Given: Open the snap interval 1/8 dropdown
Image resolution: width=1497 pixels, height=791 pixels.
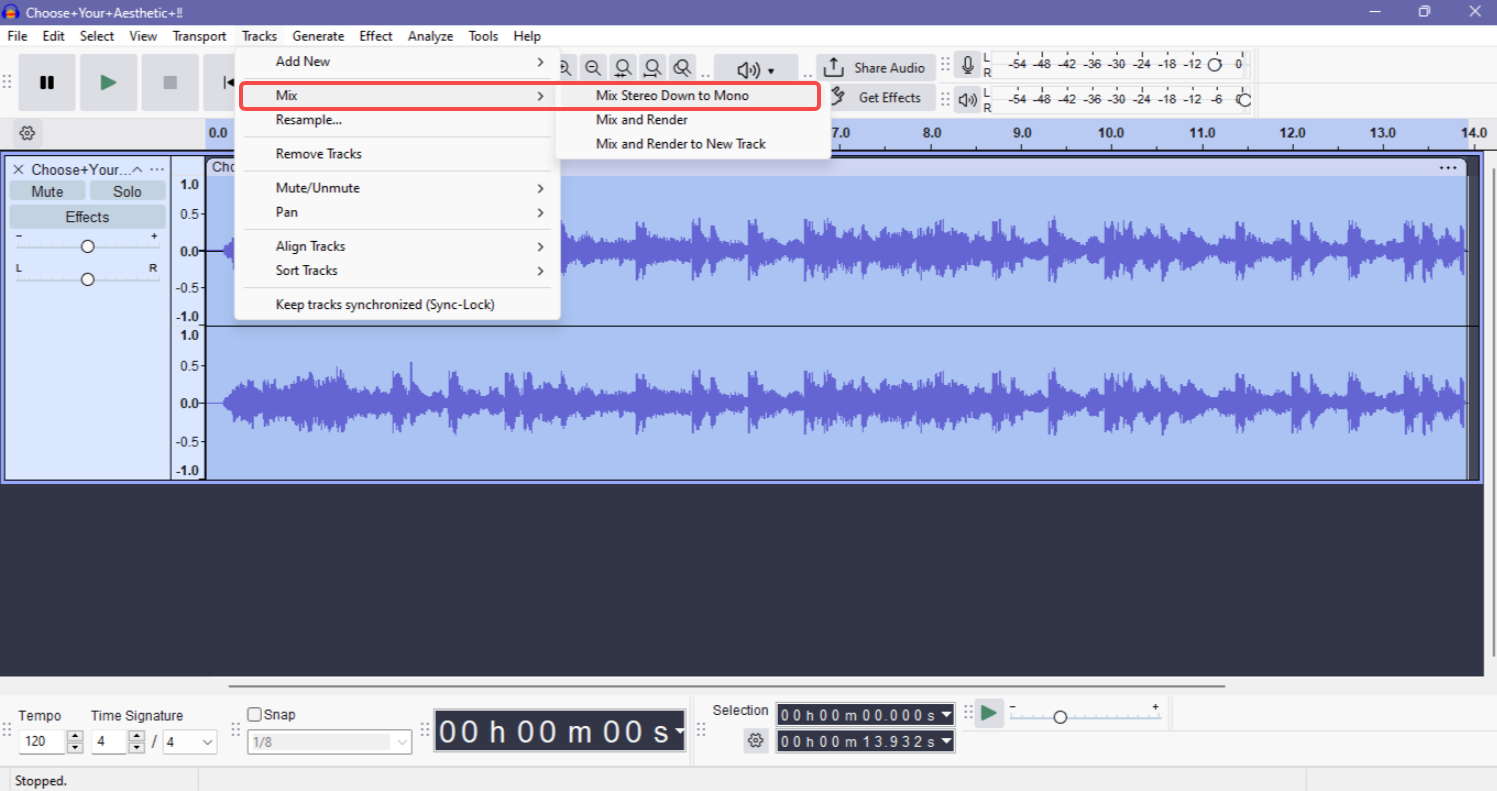Looking at the screenshot, I should click(329, 741).
